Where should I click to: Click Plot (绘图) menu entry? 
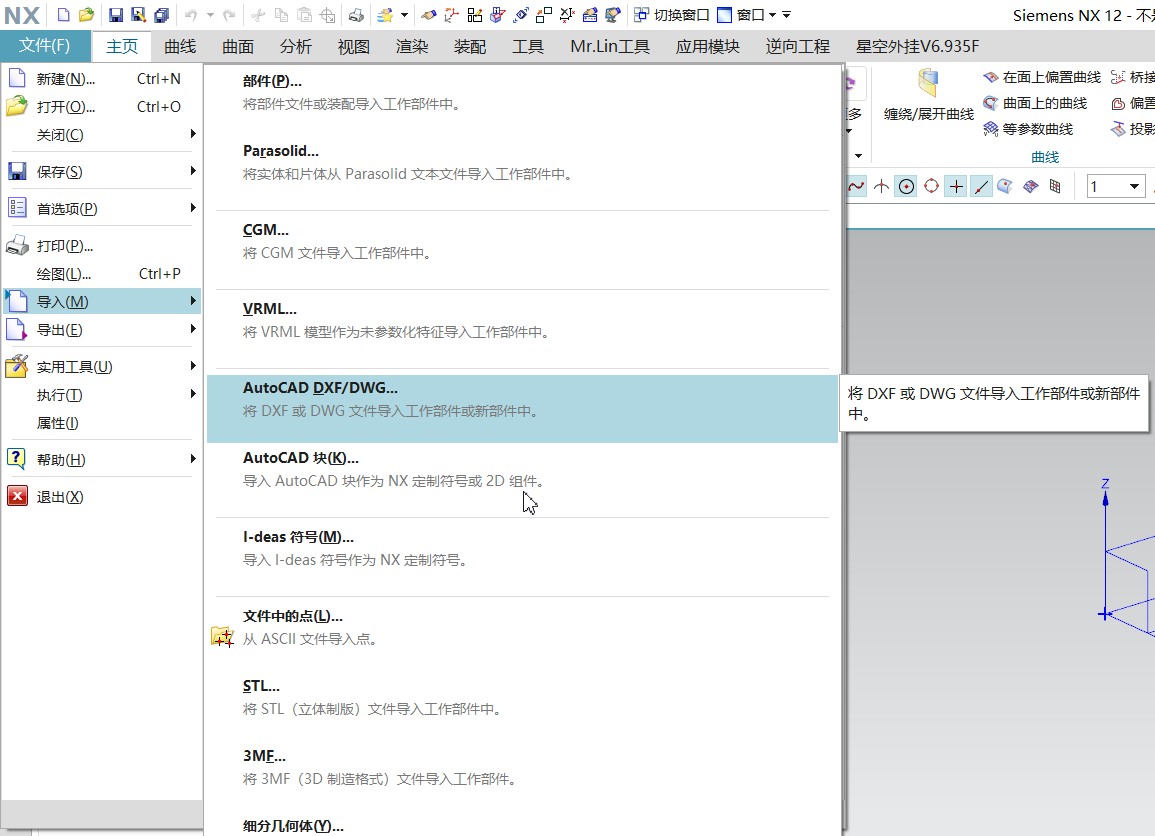click(102, 273)
